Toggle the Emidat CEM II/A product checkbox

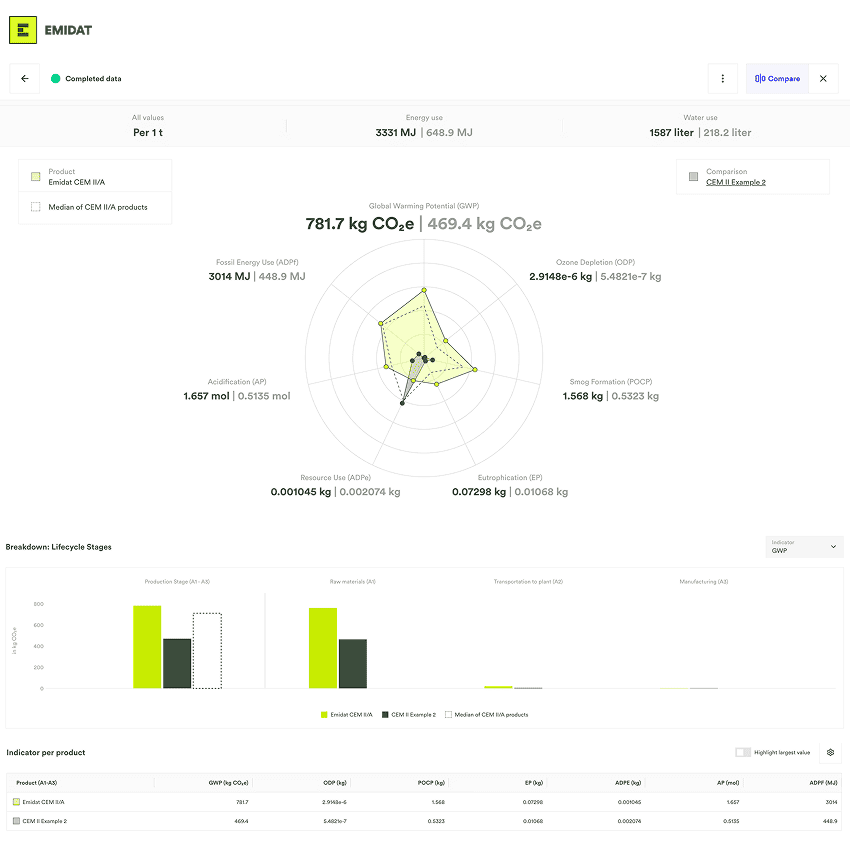pyautogui.click(x=36, y=177)
